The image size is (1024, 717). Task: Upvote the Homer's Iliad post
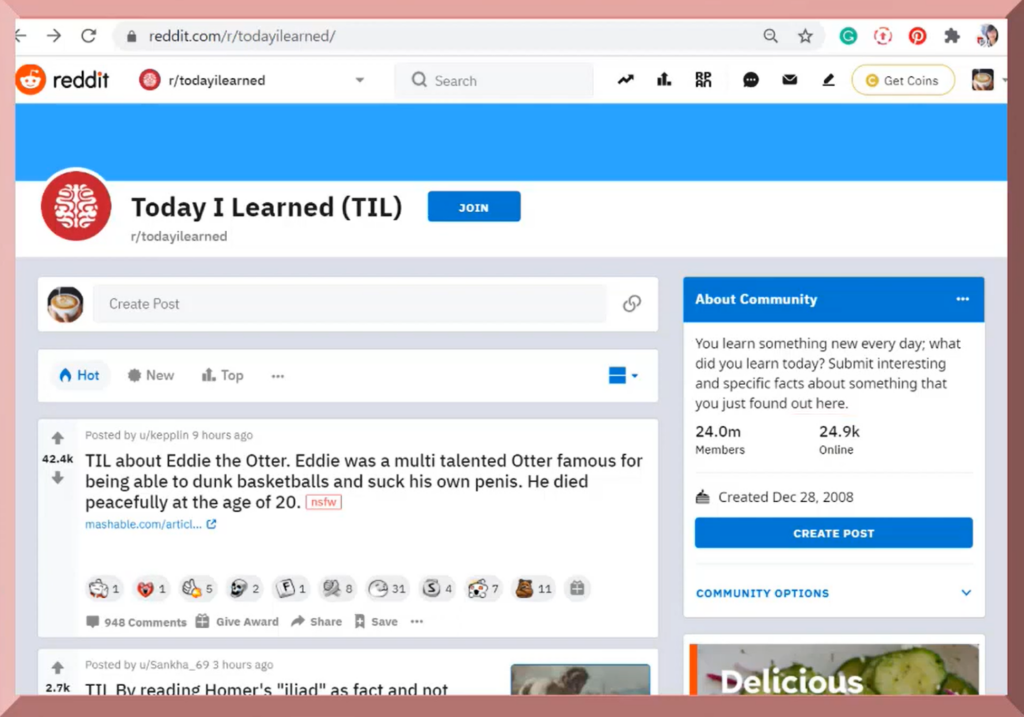pos(57,667)
